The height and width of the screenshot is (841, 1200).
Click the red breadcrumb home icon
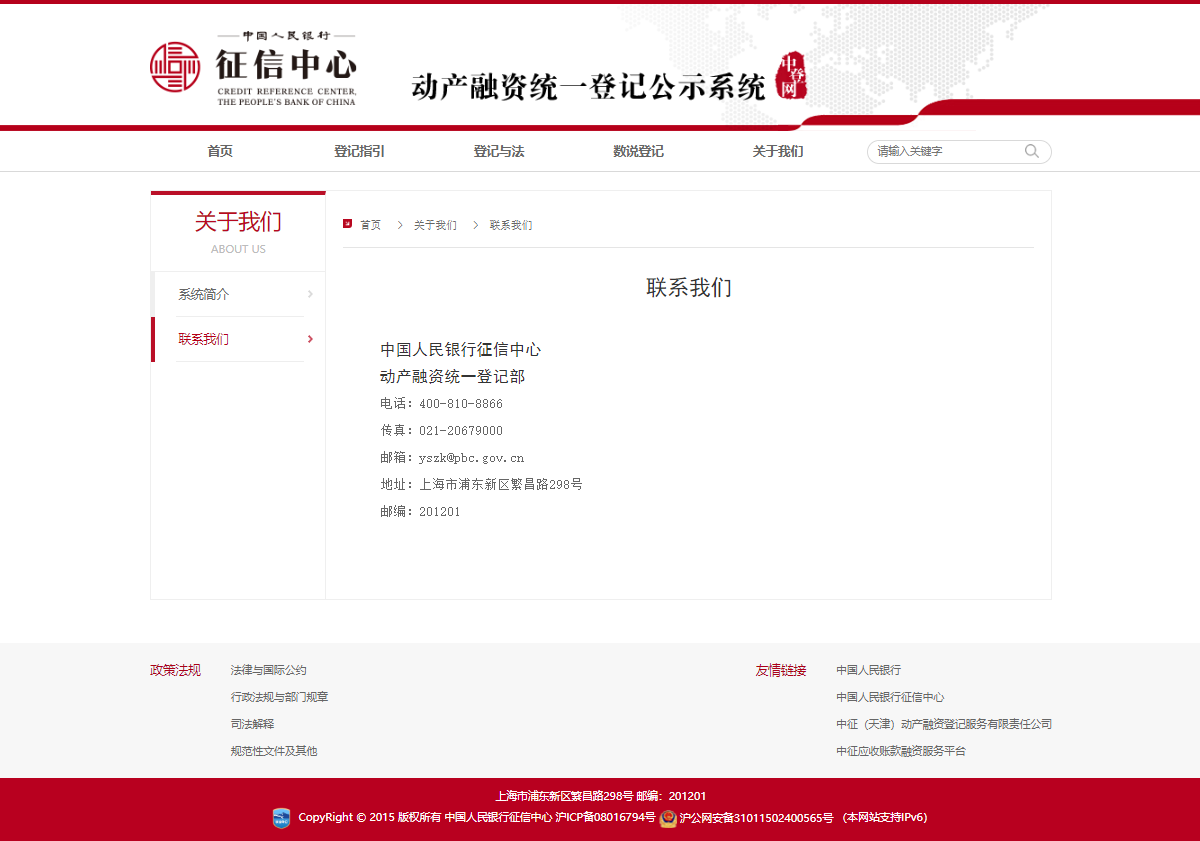pos(347,224)
